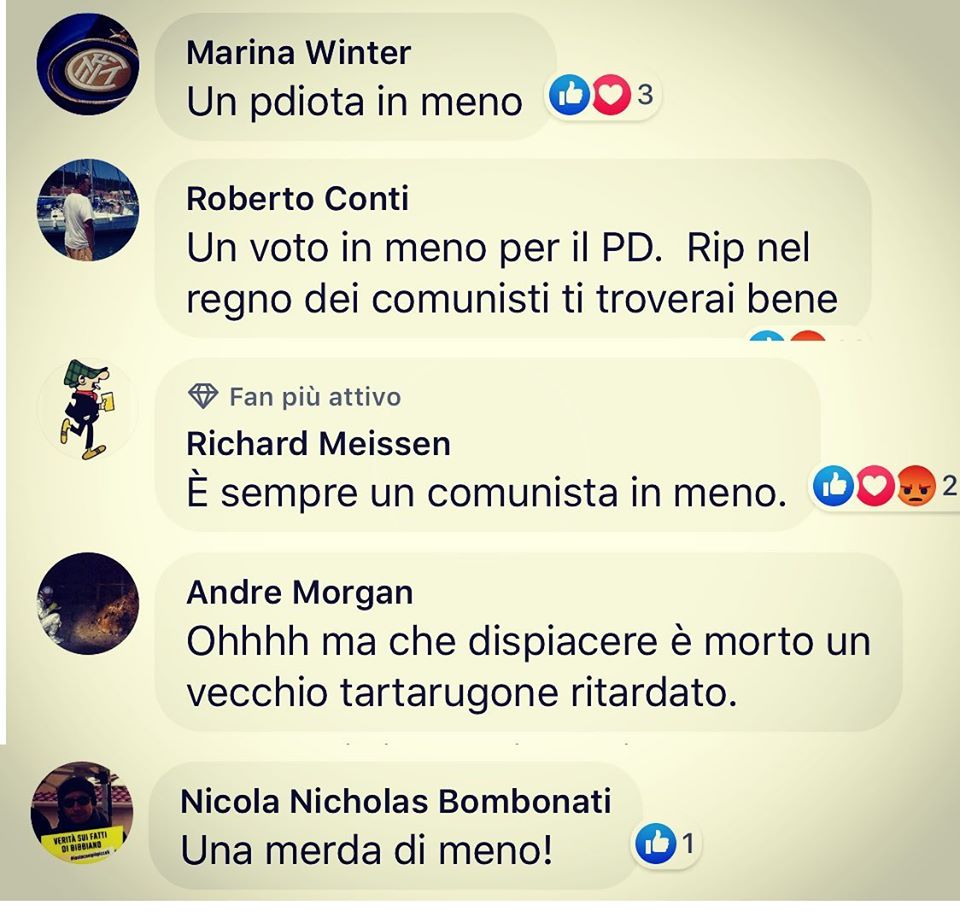Open Marina Winter's profile picture

pos(88,63)
